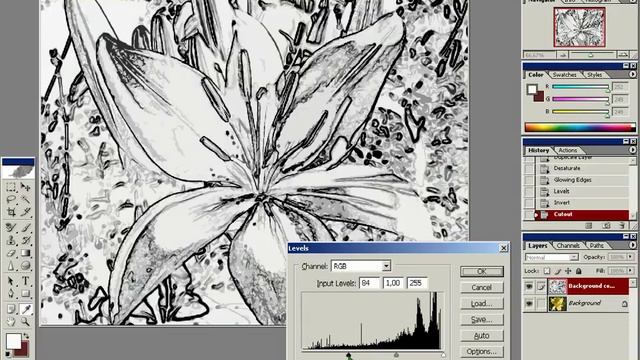Hide the Background layer

pos(529,304)
